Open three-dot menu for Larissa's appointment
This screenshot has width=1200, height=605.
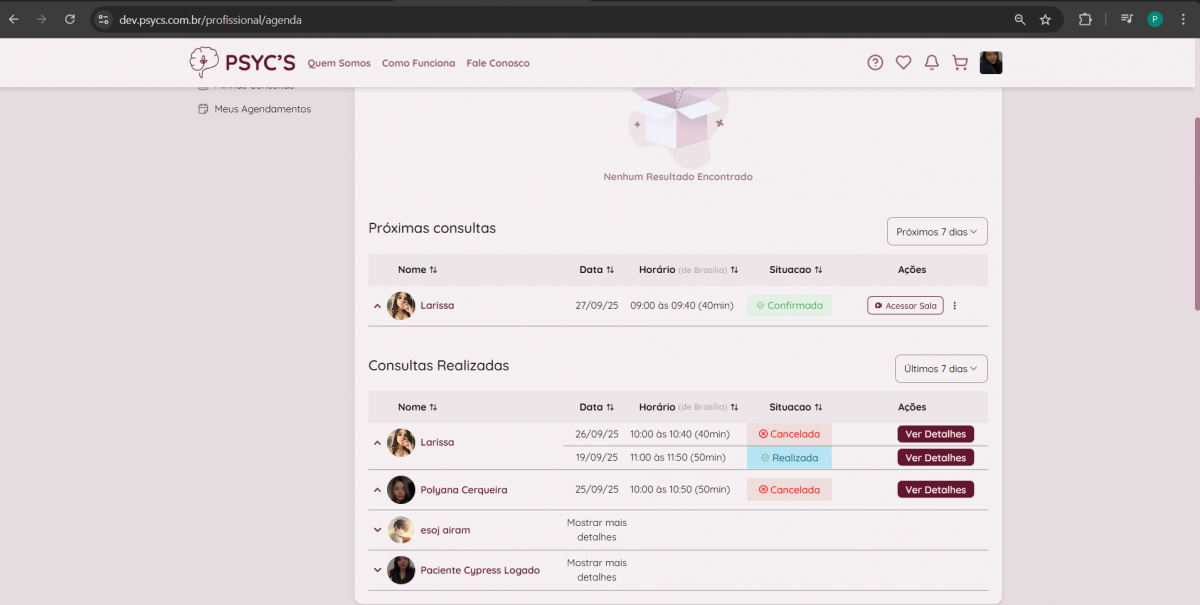pyautogui.click(x=954, y=306)
